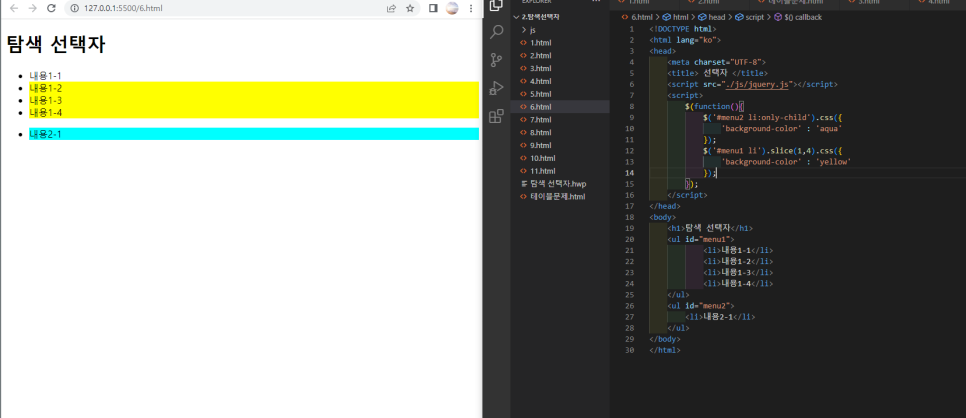Screen dimensions: 966x418
Task: Click the browser address bar URL
Action: coord(123,9)
